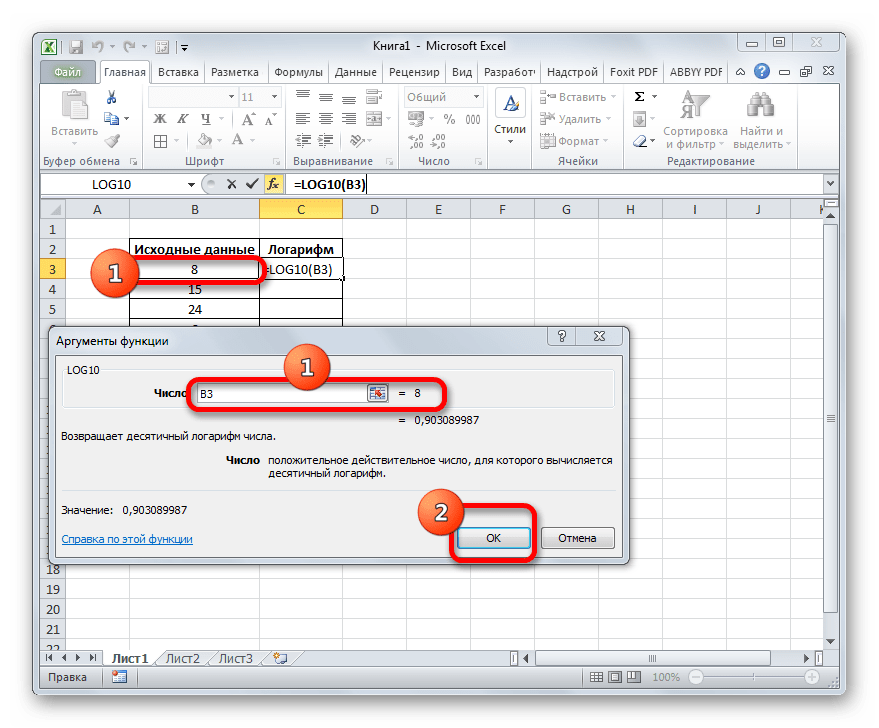Click the Insert Function fx icon
The image size is (879, 728).
pyautogui.click(x=273, y=184)
